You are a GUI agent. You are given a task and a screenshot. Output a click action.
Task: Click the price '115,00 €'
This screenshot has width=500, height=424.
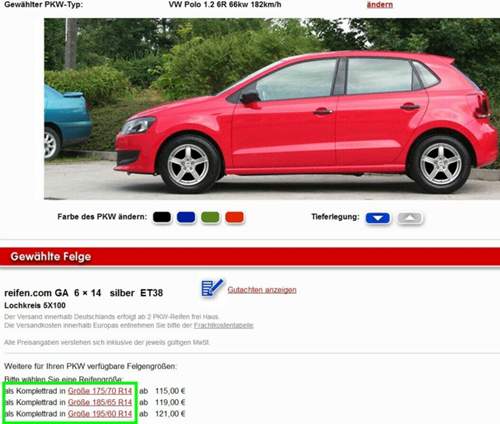170,391
